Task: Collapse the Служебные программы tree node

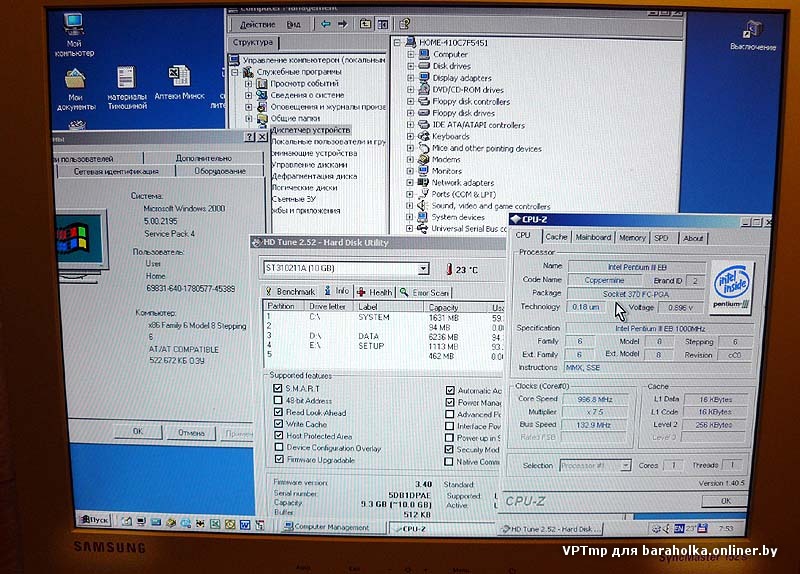Action: coord(235,72)
